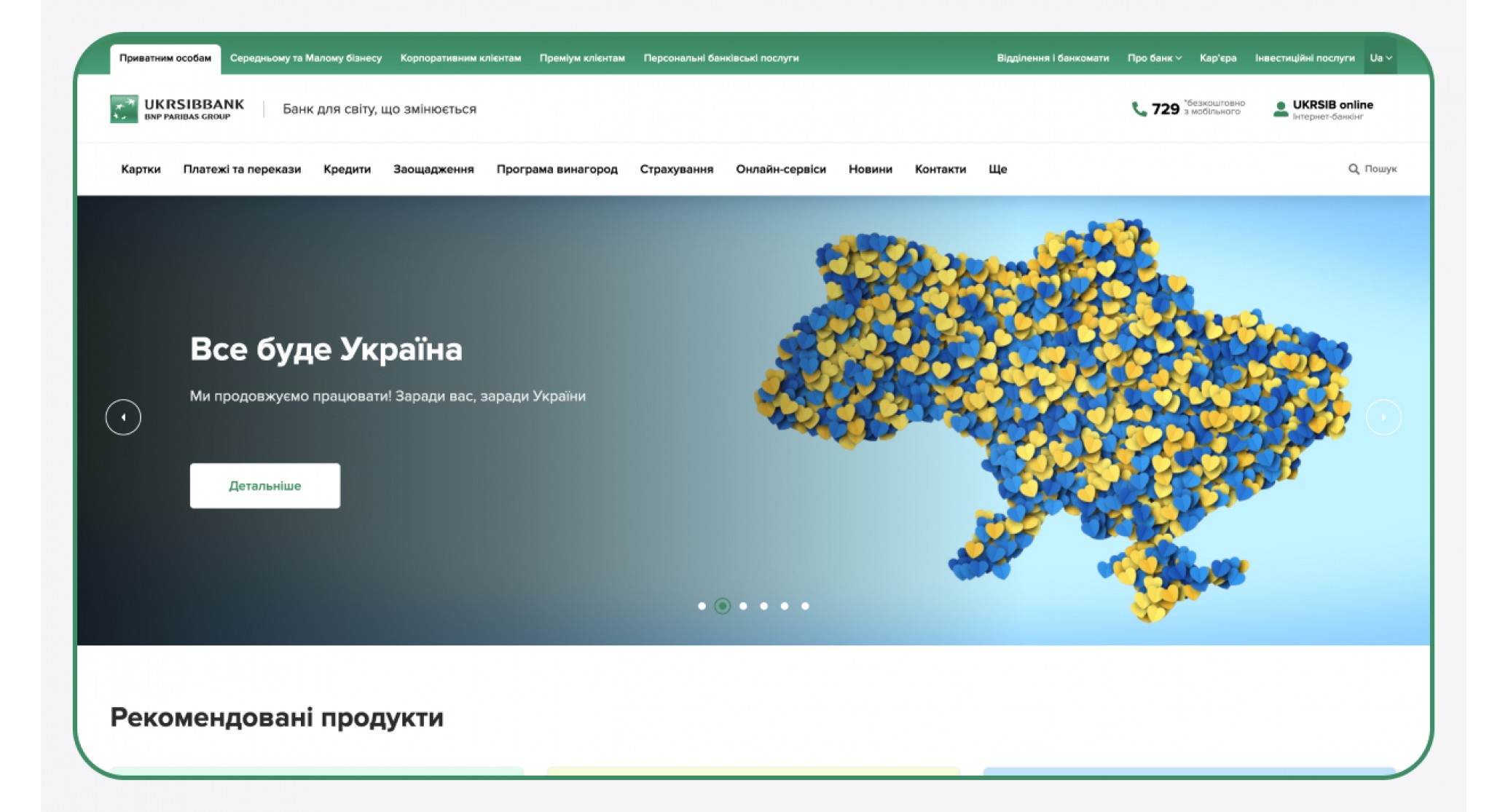Open the Відділення і банкомати link

point(1053,58)
